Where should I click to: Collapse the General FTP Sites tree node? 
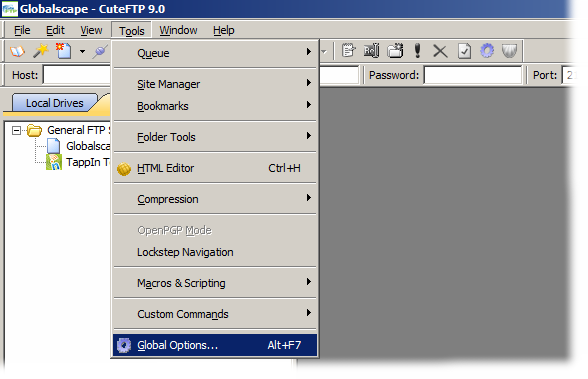[16, 130]
